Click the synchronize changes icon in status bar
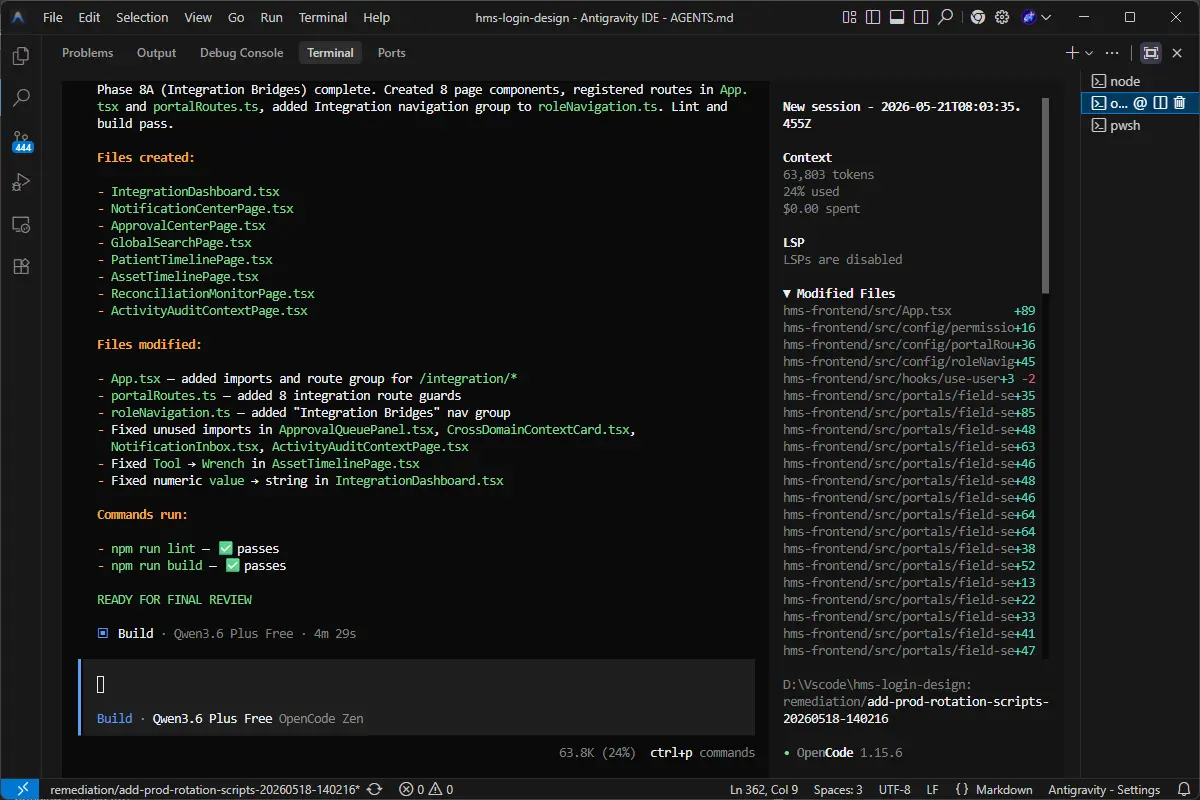 (x=375, y=789)
